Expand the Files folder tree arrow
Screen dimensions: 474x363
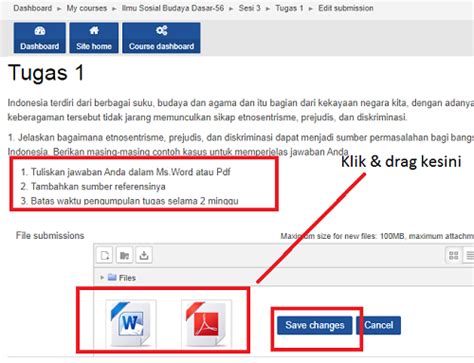click(102, 277)
